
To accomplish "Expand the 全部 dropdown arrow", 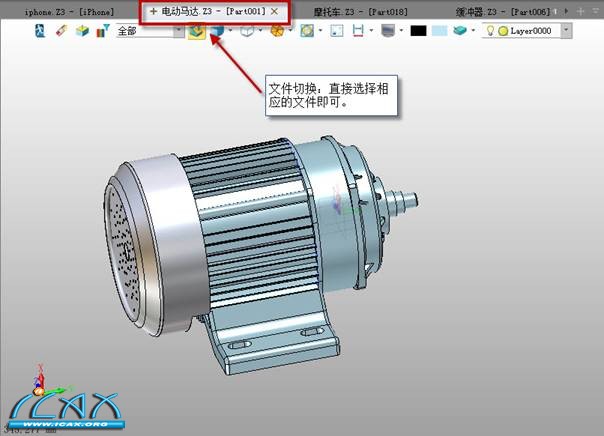I will (x=179, y=31).
